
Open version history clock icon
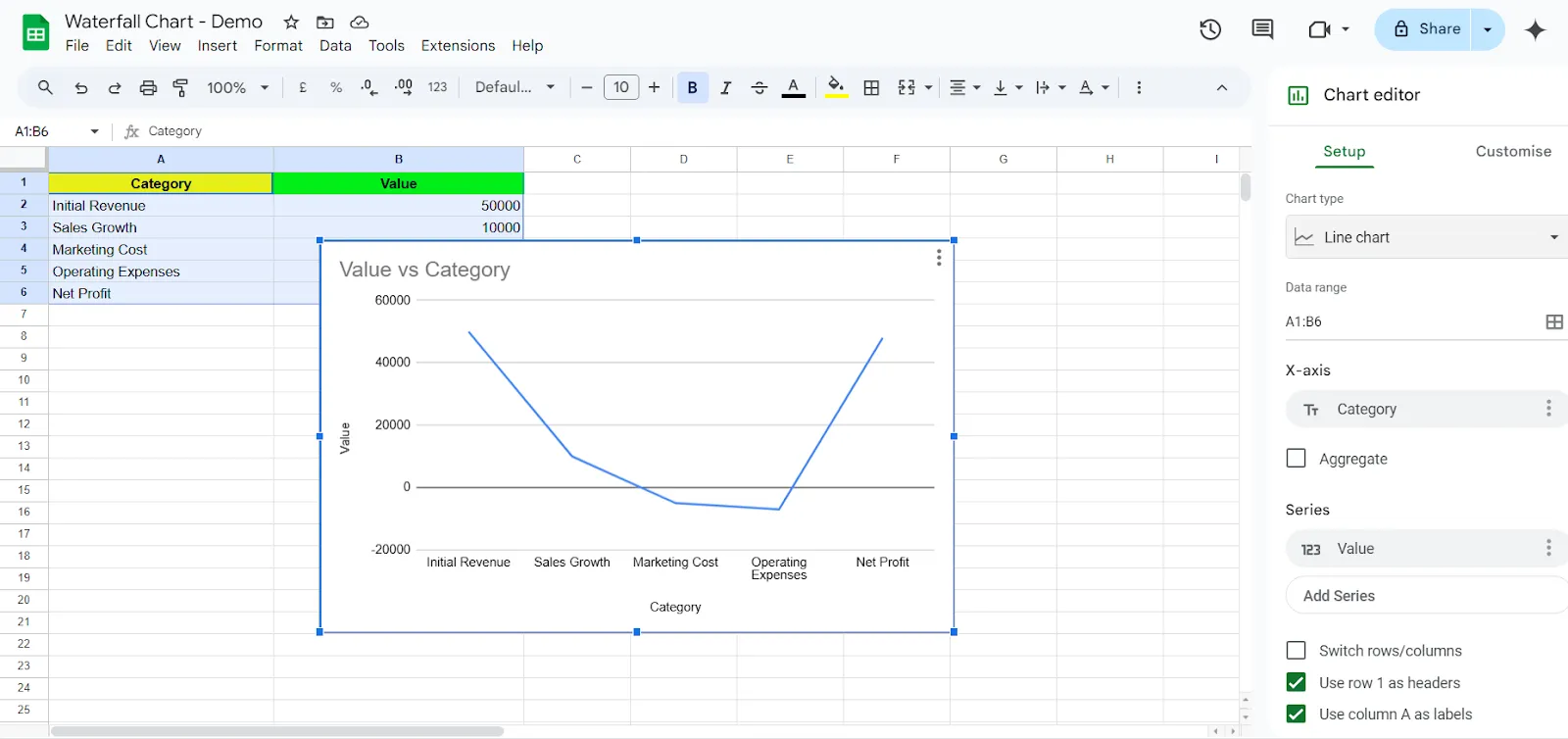click(x=1210, y=29)
